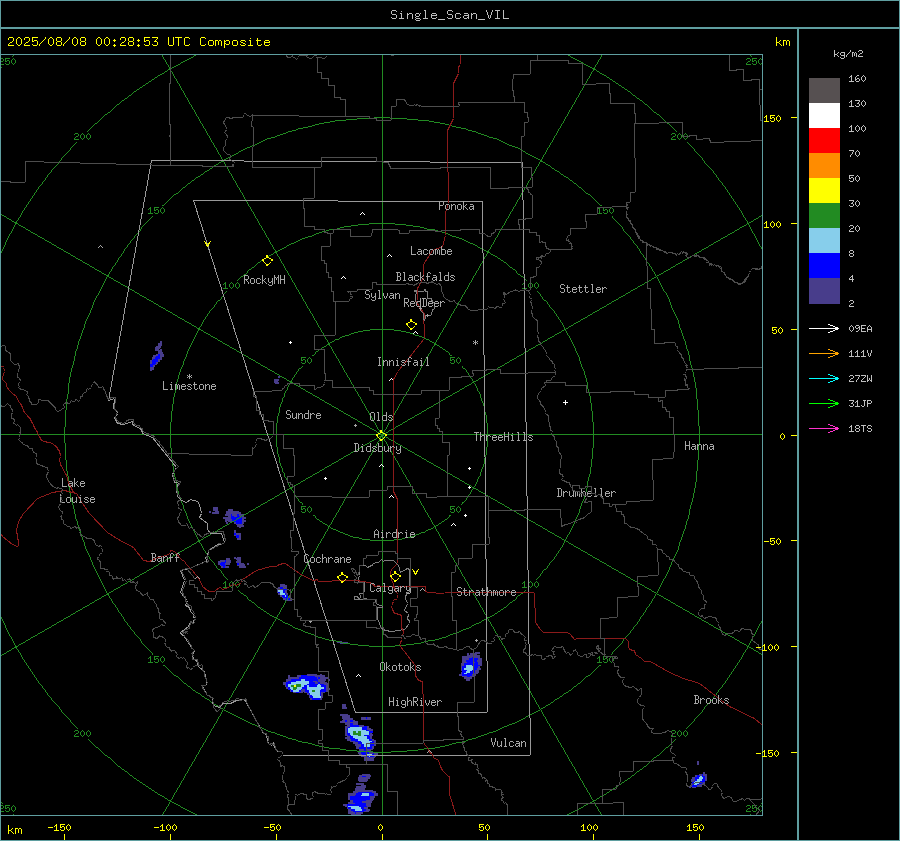Click the Ponoka map label
Viewport: 900px width, 841px height.
coord(456,206)
